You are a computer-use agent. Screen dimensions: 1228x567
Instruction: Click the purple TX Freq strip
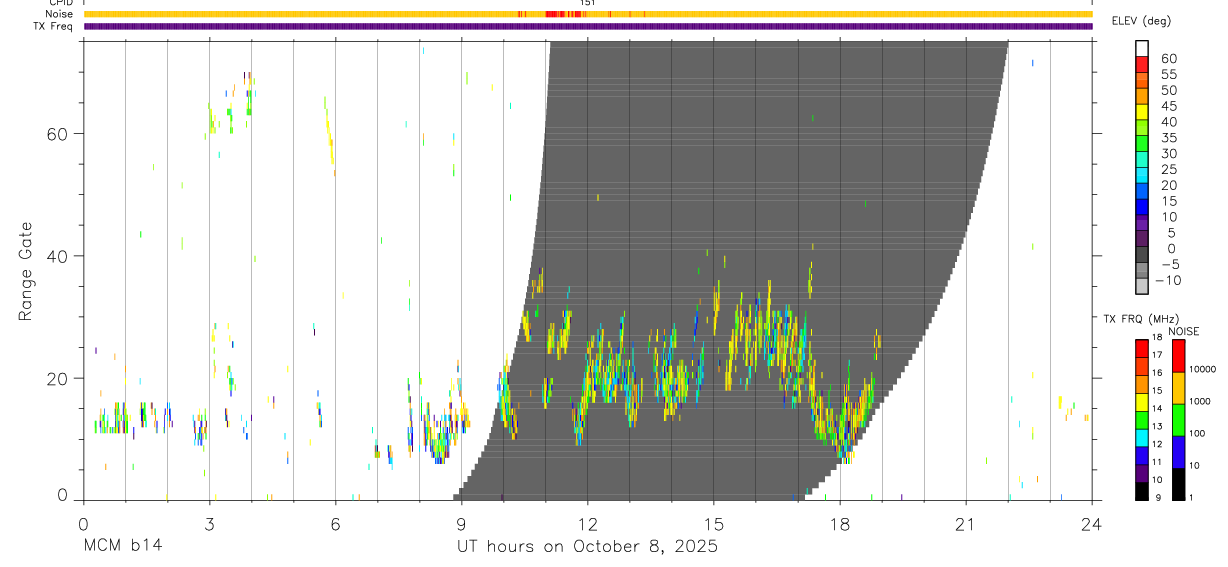(588, 26)
